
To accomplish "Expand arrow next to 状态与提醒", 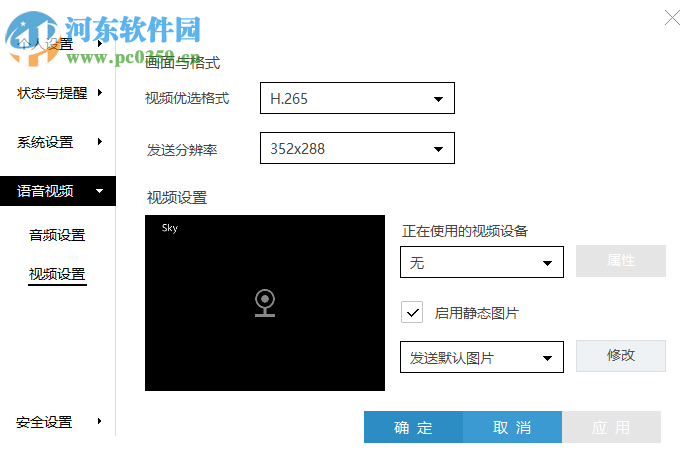I will 100,92.
